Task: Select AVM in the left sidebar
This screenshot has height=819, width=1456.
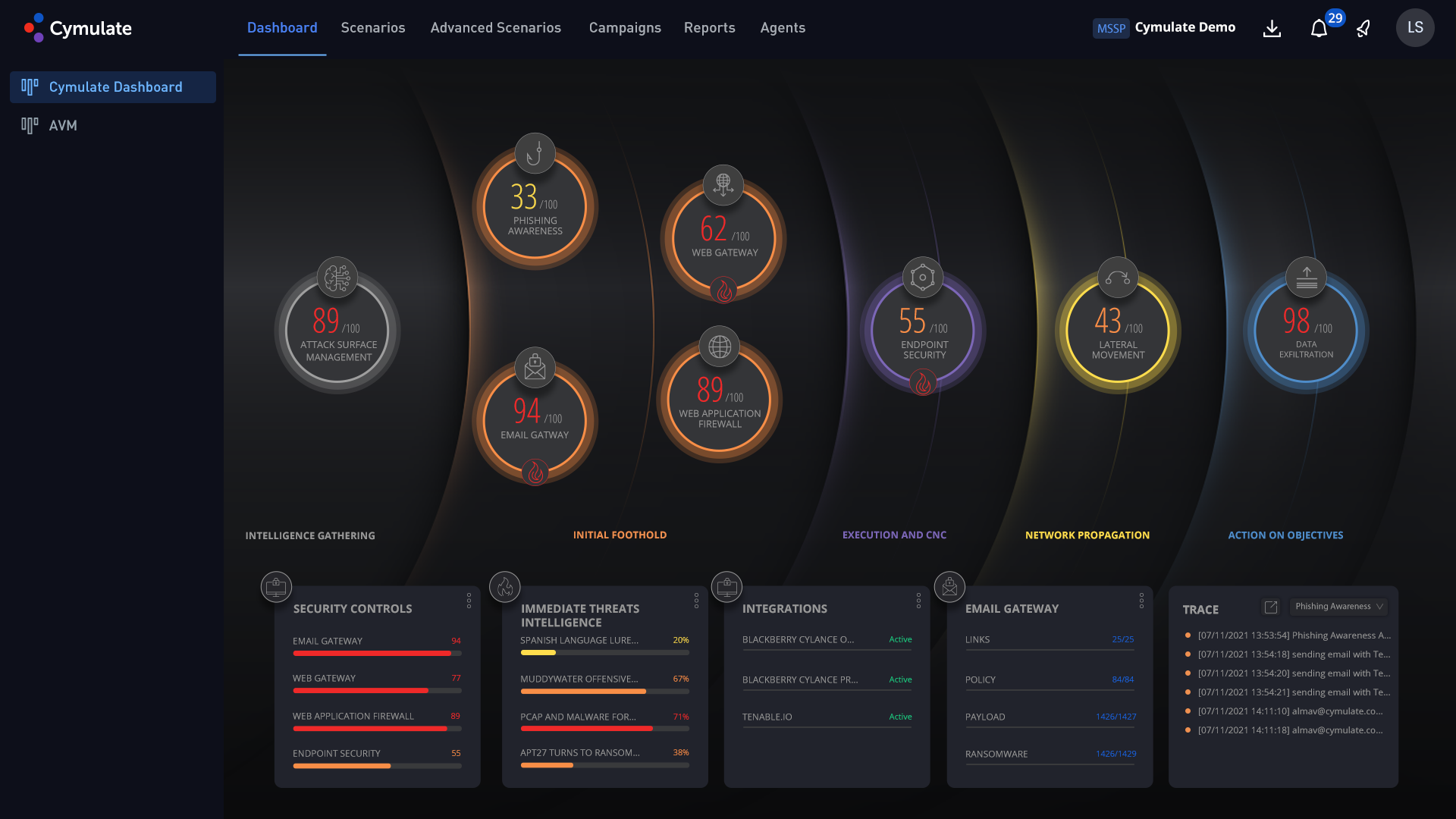Action: 63,125
